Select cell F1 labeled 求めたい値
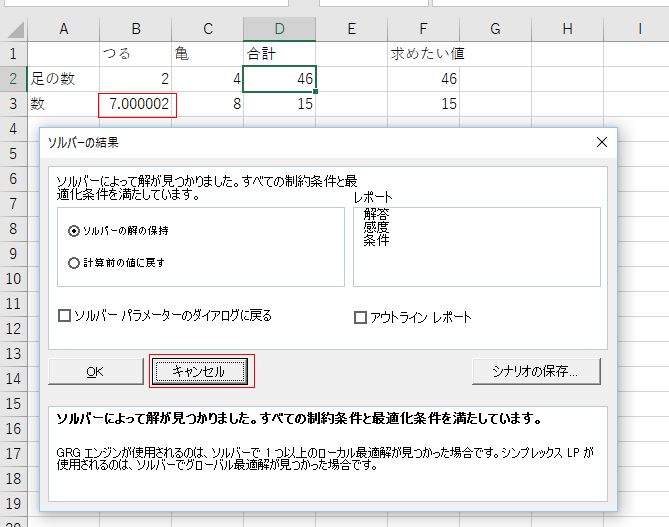Viewport: 669px width, 527px height. 424,54
